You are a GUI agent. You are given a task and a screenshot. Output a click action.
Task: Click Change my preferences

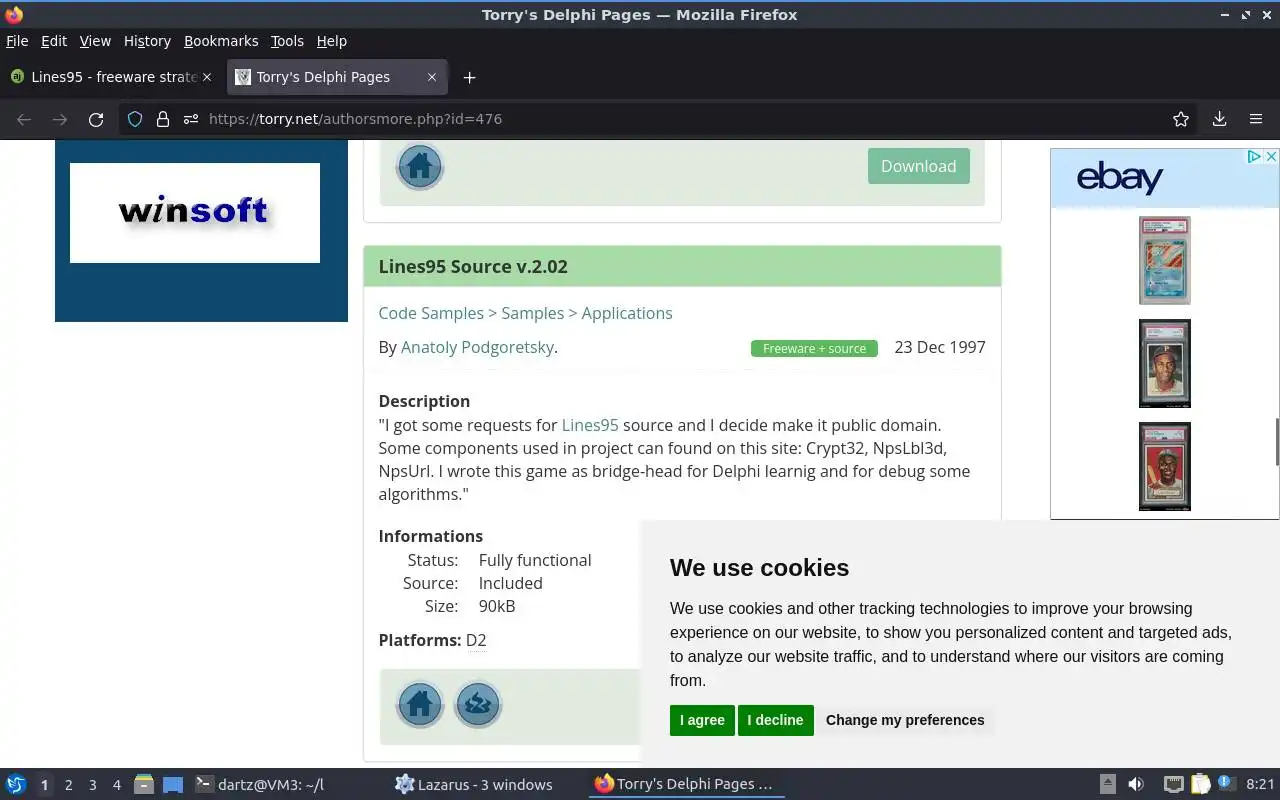pyautogui.click(x=905, y=720)
